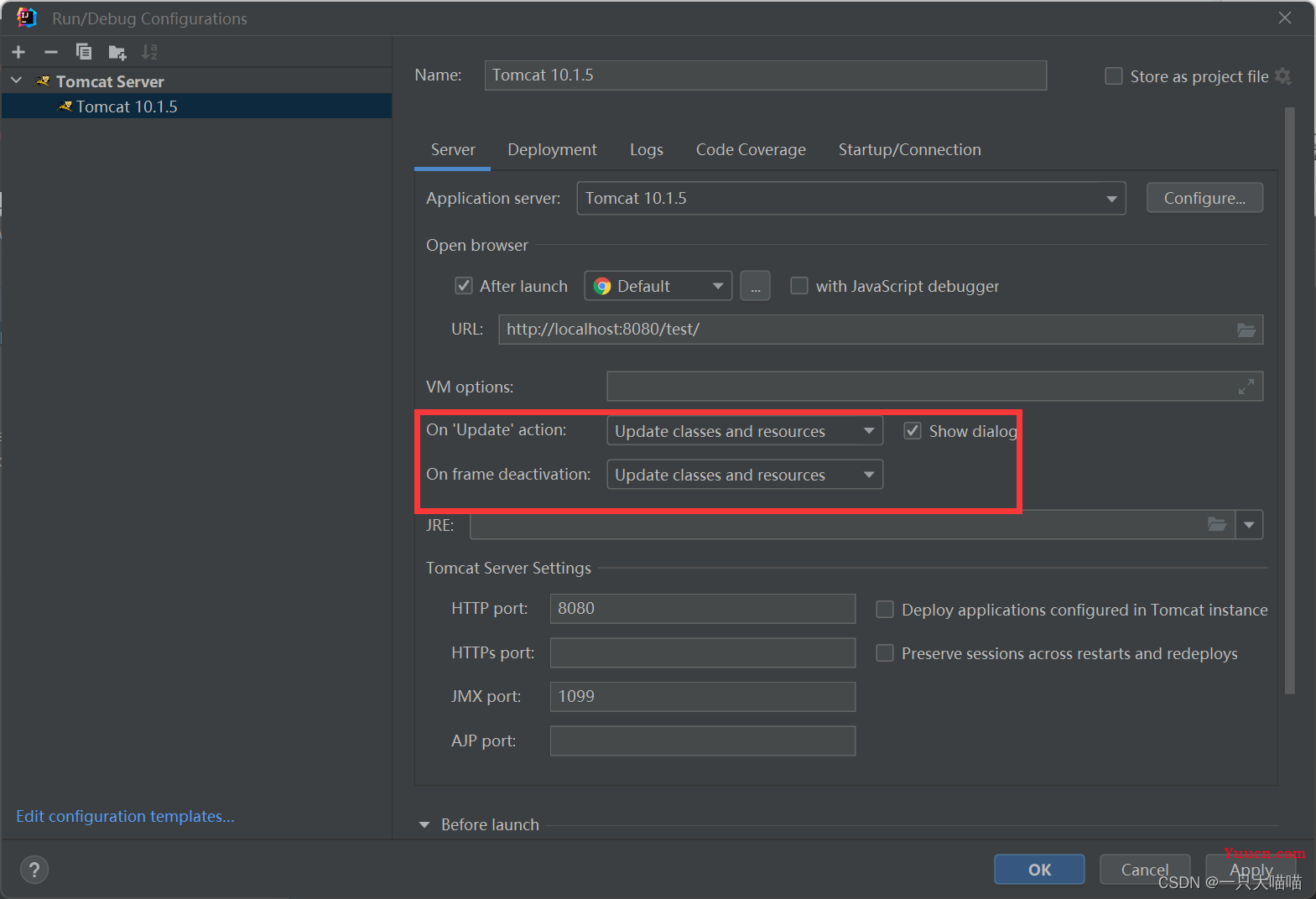
Task: Click the OK button
Action: (1040, 870)
